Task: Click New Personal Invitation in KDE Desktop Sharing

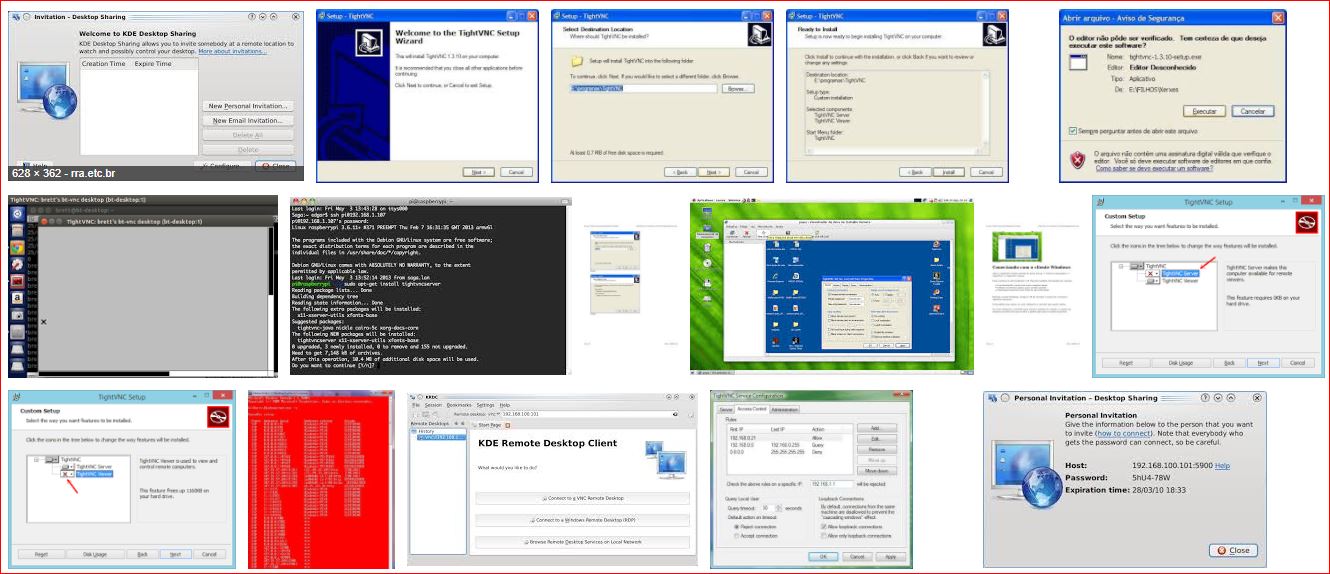Action: pos(247,105)
